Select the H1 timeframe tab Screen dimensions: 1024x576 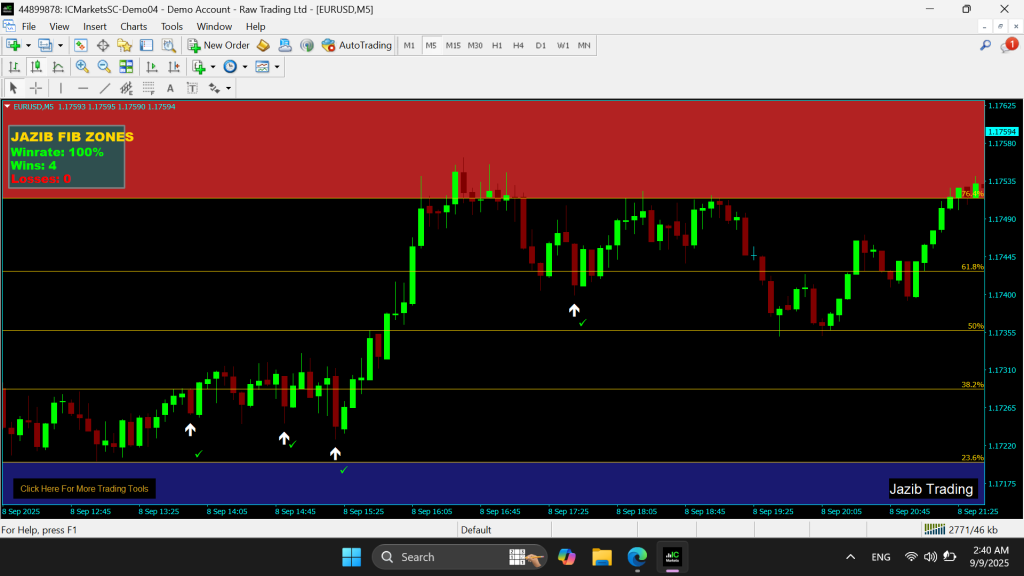[497, 45]
